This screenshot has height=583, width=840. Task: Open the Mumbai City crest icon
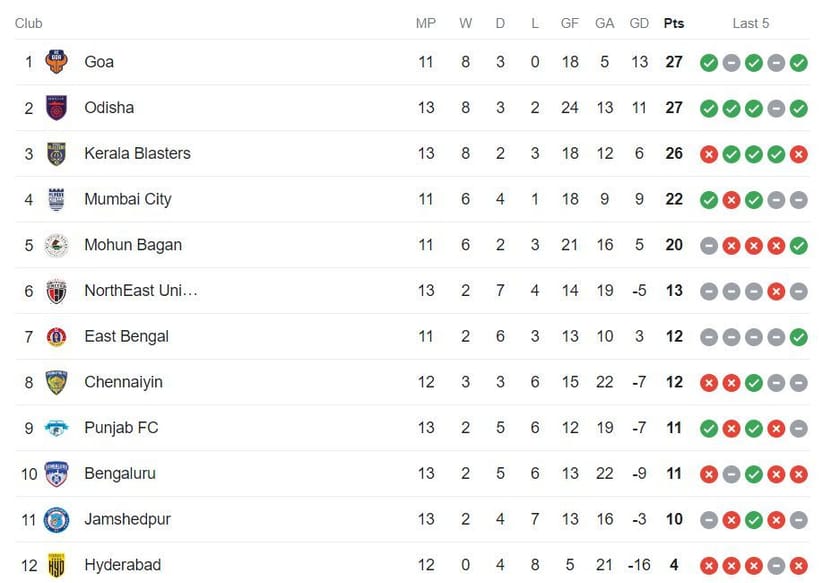(x=56, y=199)
